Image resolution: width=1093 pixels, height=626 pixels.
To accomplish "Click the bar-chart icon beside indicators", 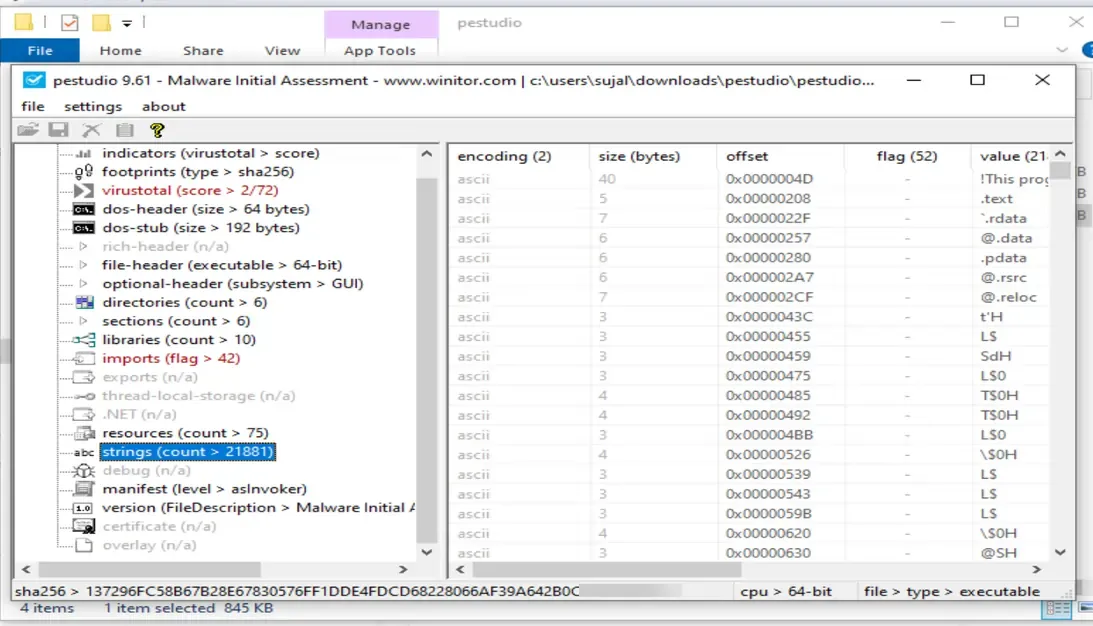I will (x=85, y=152).
